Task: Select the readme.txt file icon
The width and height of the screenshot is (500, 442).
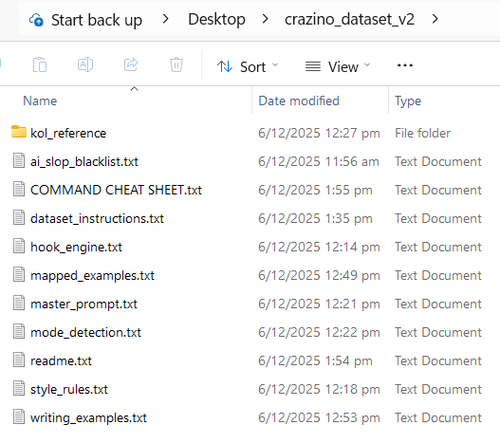Action: click(19, 360)
